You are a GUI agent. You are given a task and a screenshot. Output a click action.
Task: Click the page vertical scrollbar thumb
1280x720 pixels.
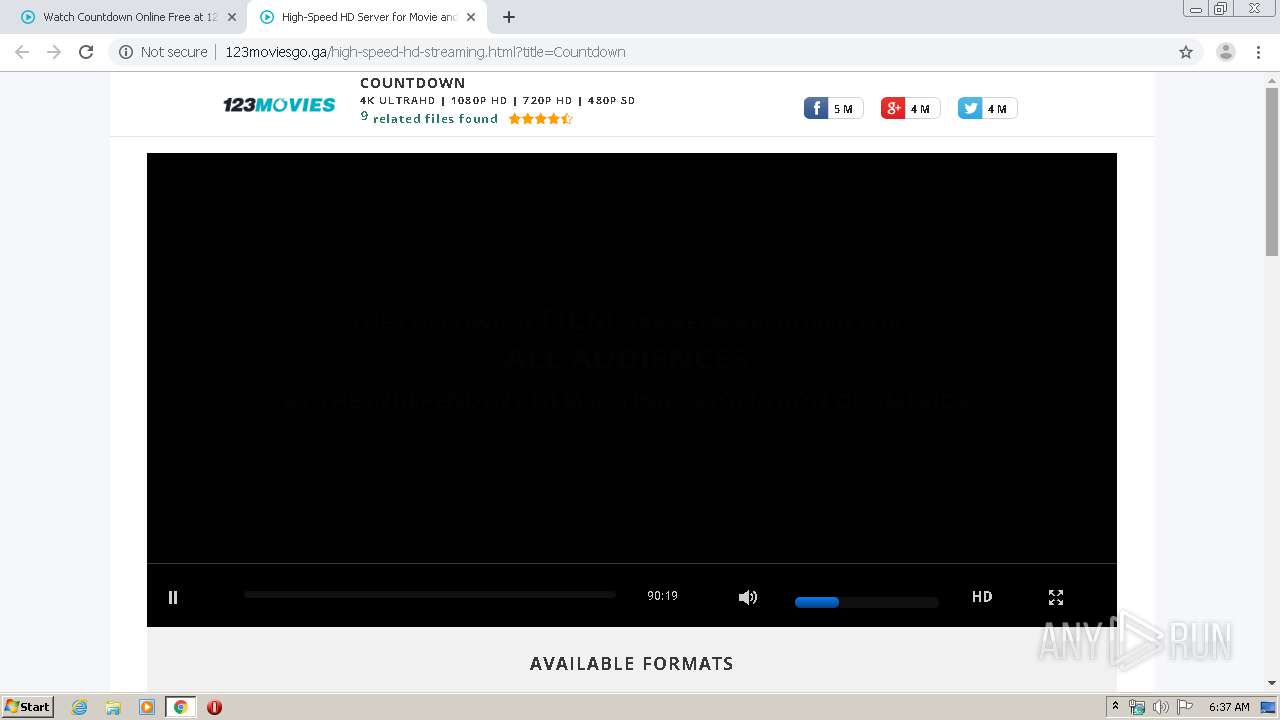[x=1272, y=170]
